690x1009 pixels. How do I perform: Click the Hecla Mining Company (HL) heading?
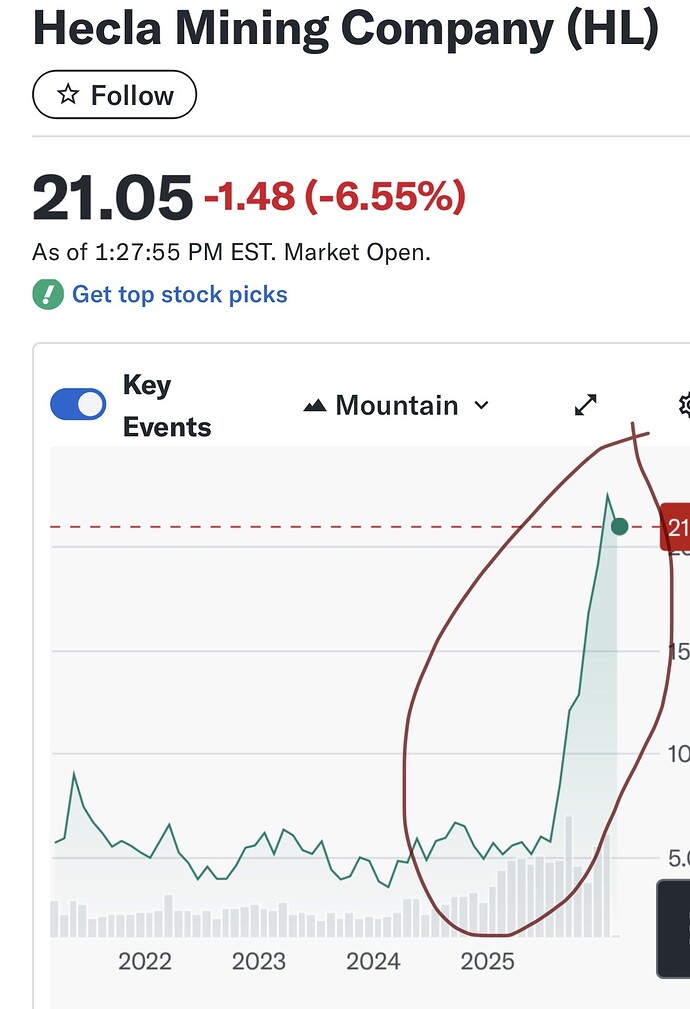(x=345, y=30)
